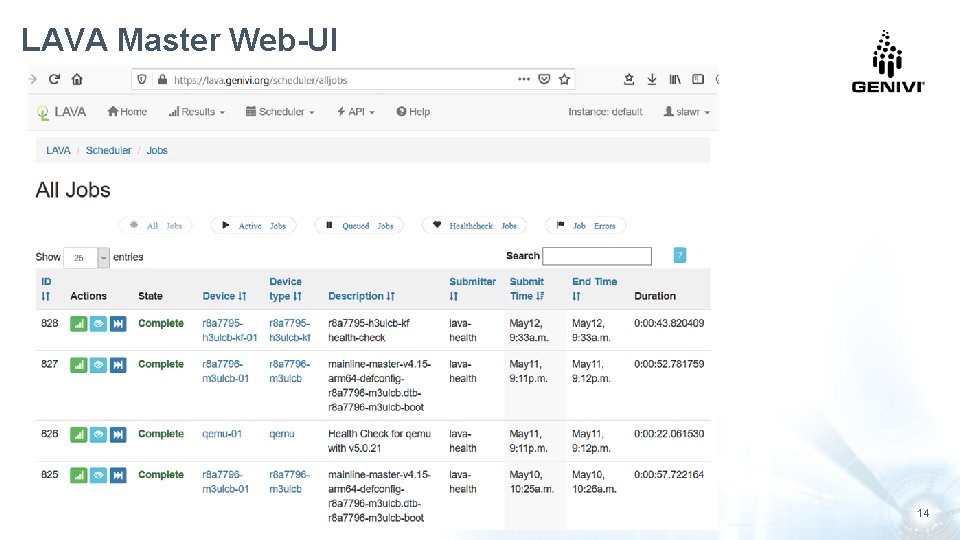This screenshot has width=960, height=540.
Task: Open the page actions three-dot menu
Action: coord(523,79)
